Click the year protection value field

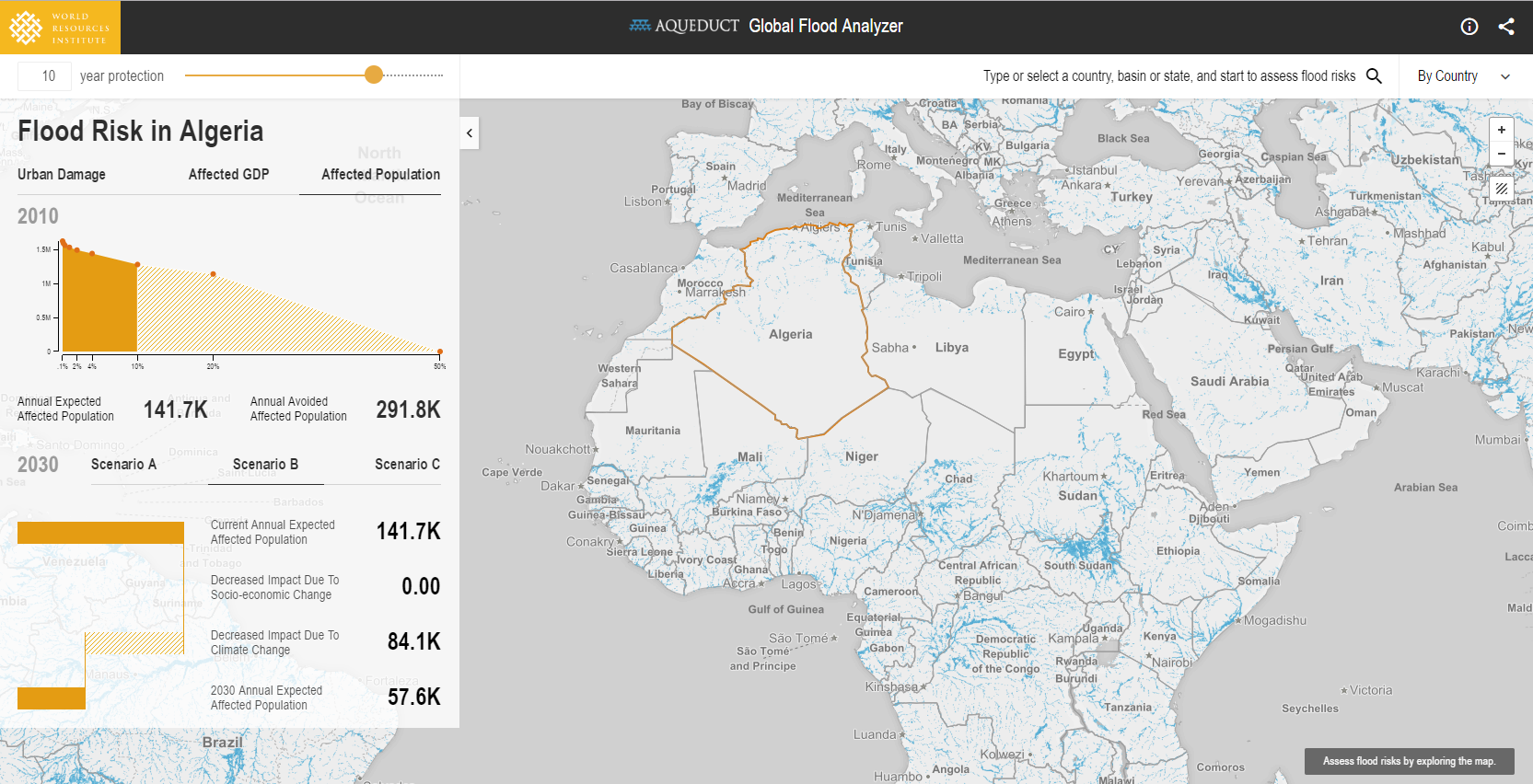coord(45,76)
